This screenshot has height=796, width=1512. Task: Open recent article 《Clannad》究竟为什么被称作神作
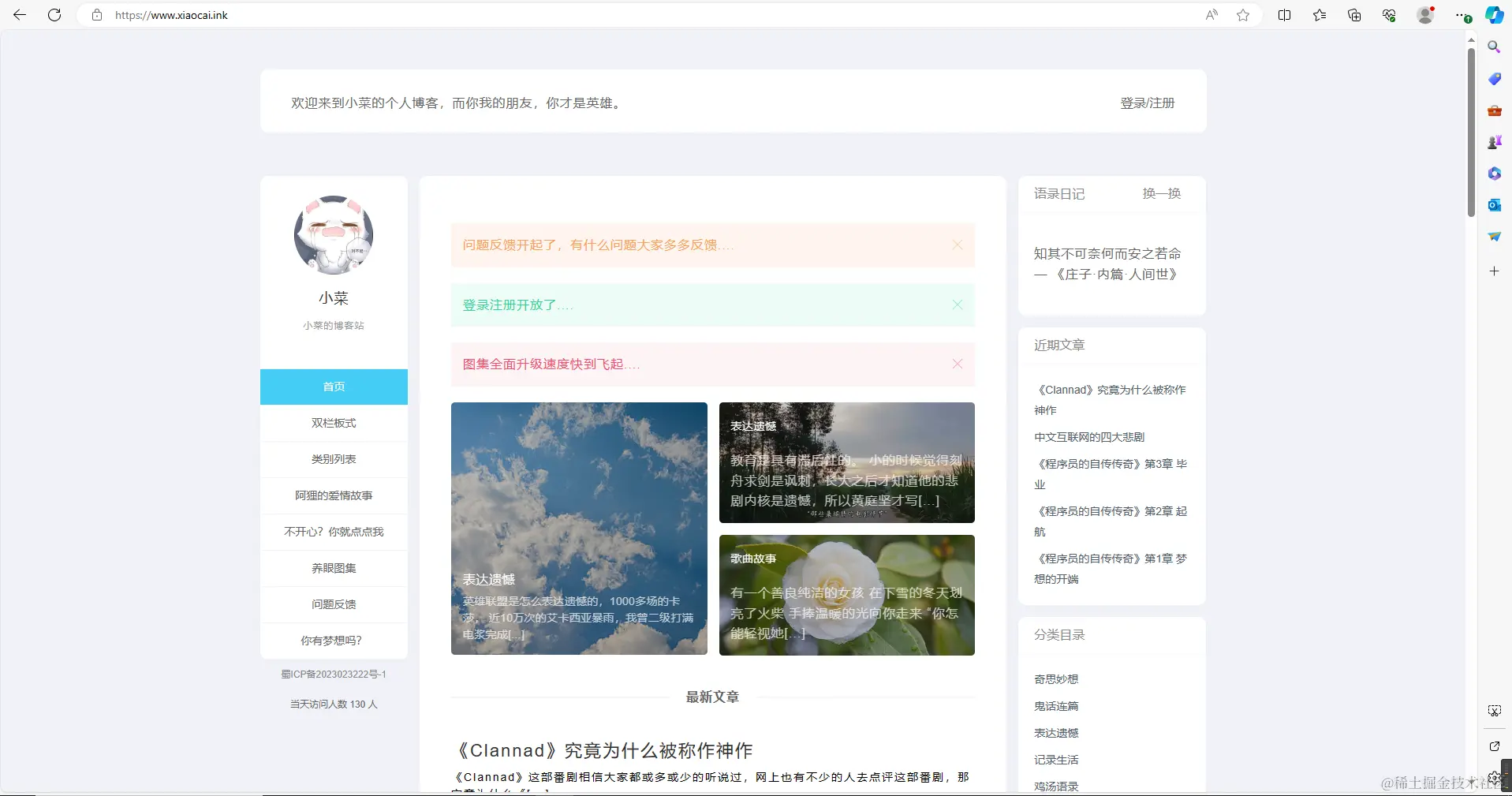pos(1111,400)
